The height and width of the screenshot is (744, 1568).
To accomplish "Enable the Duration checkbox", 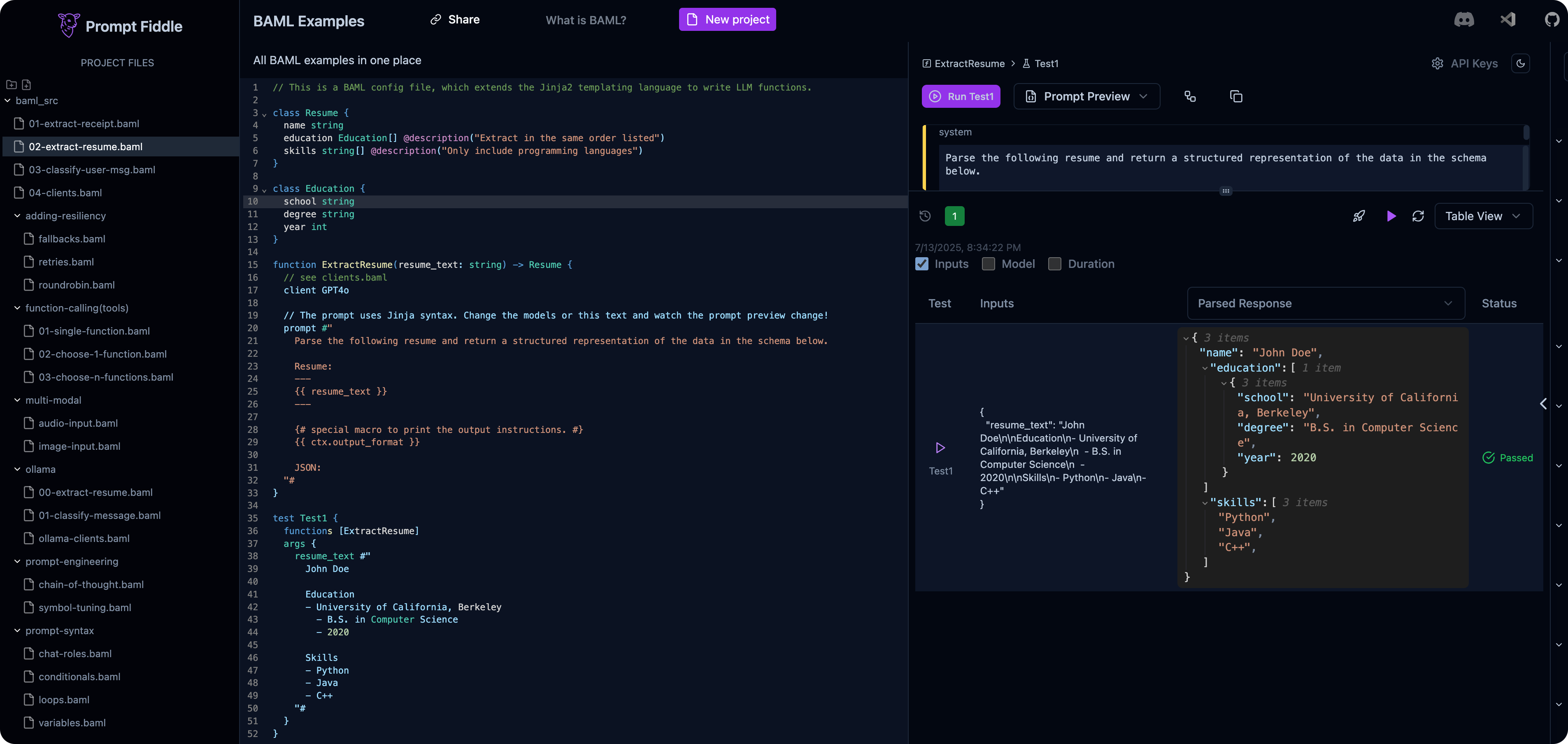I will (x=1055, y=264).
